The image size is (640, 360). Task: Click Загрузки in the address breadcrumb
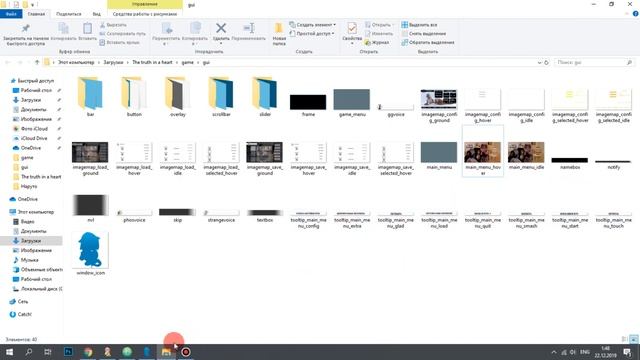[113, 62]
